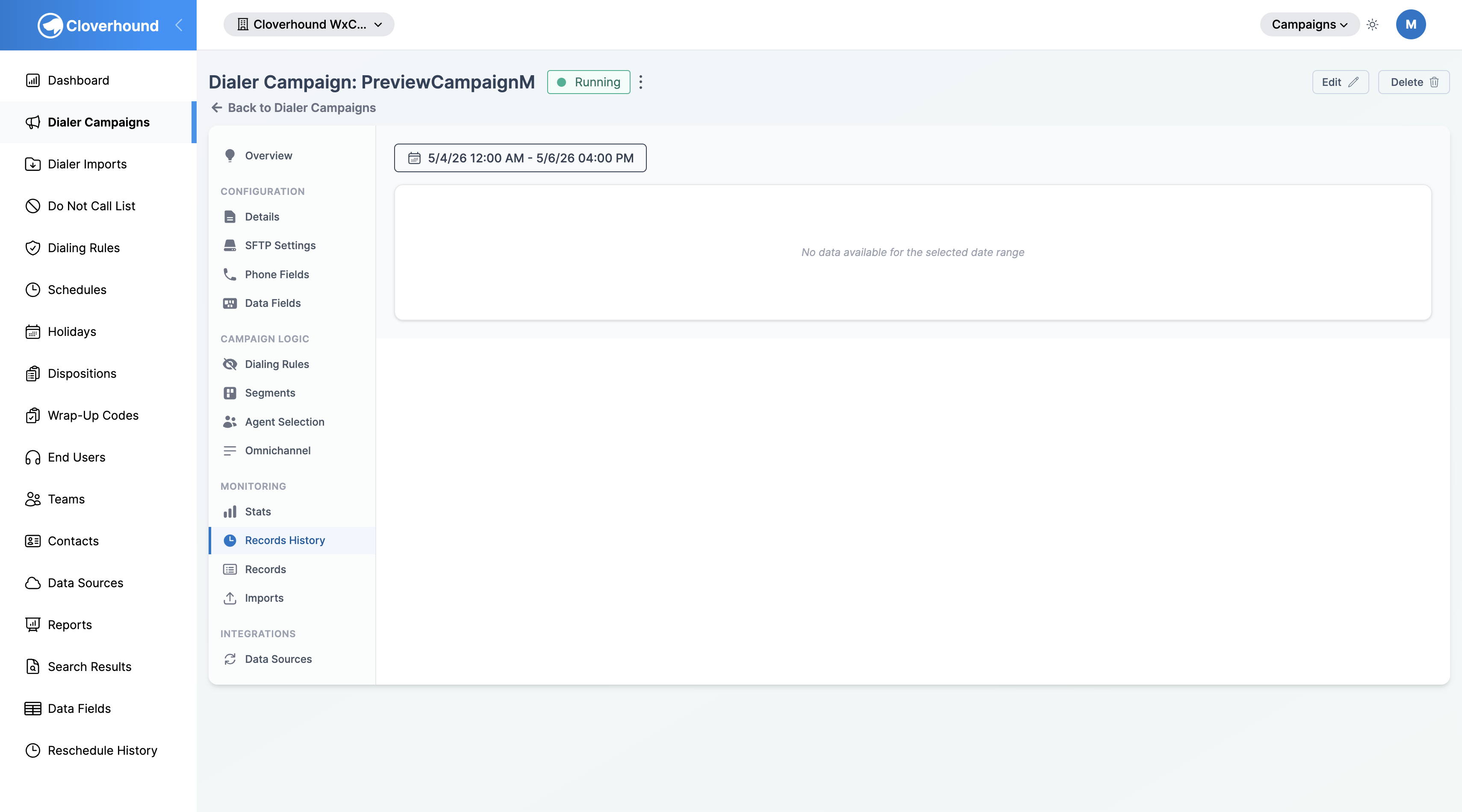
Task: Click the Wrap-Up Codes clipboard-check icon
Action: pos(33,415)
